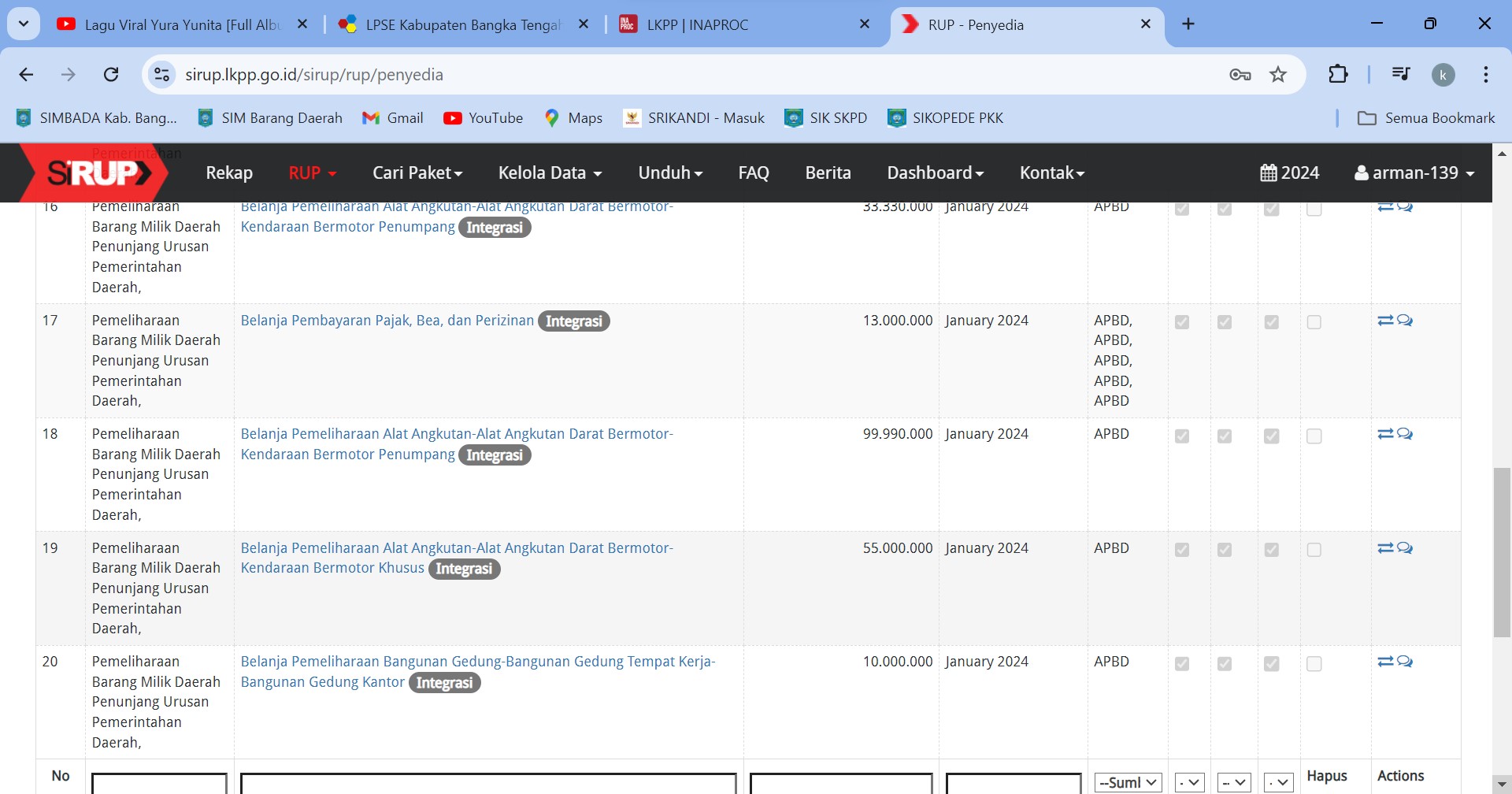Open the arman-139 user dropdown
The image size is (1512, 794).
click(1414, 173)
